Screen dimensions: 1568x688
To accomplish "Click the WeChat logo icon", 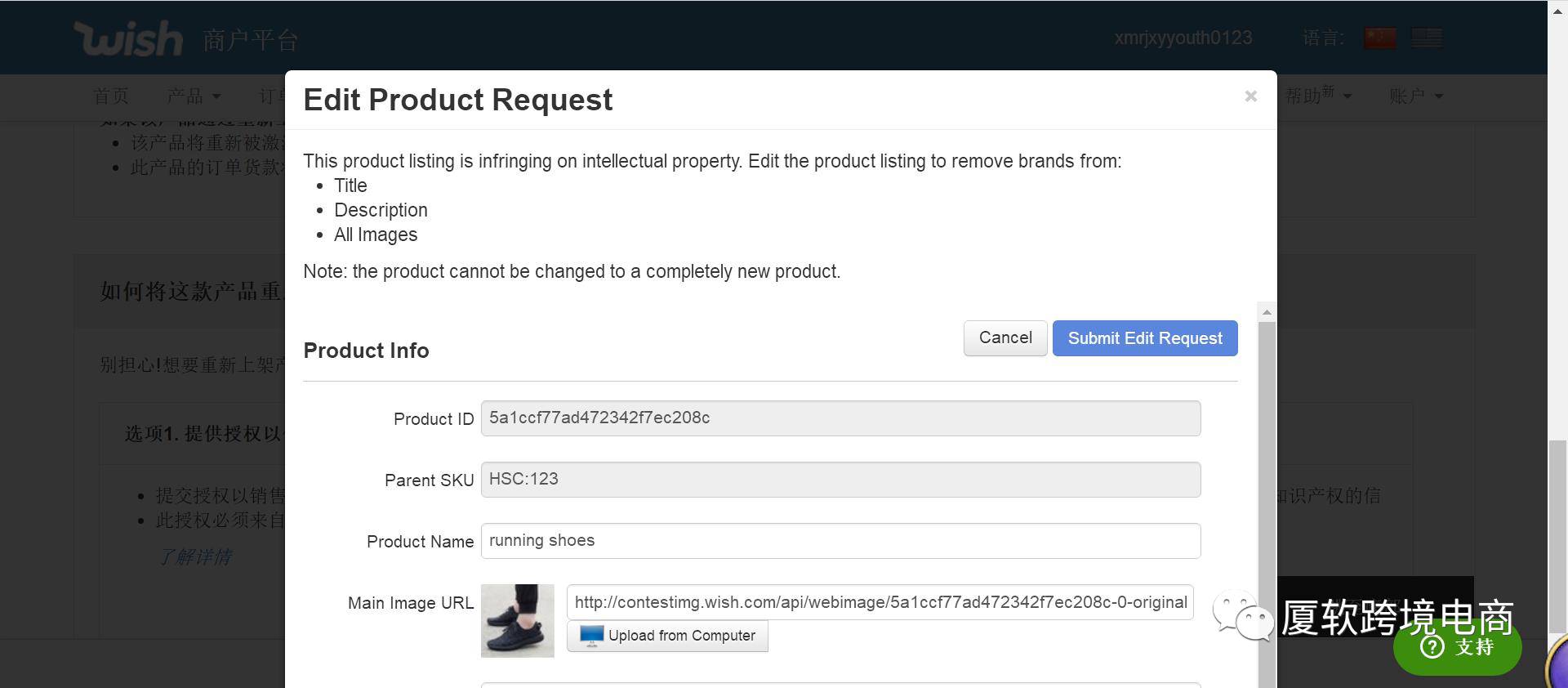I will [1242, 617].
